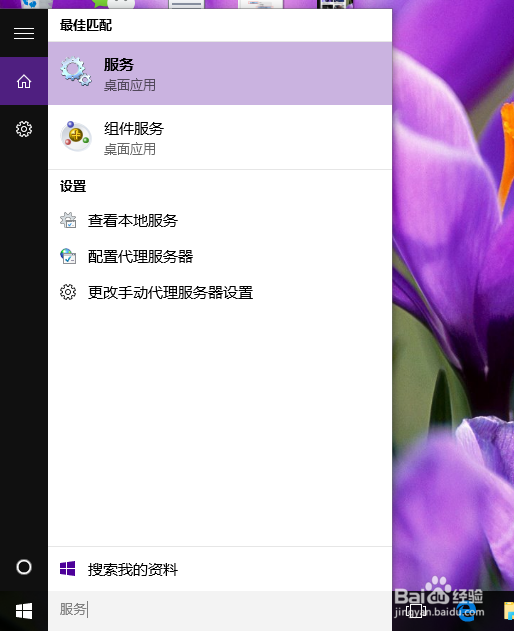
Task: Click the 设置 section header
Action: coord(73,186)
